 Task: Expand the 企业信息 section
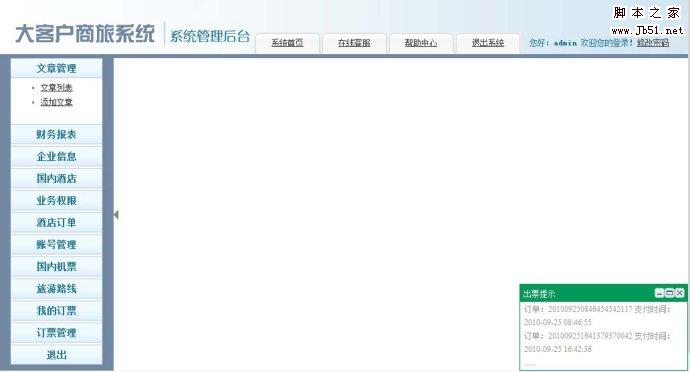[x=56, y=156]
